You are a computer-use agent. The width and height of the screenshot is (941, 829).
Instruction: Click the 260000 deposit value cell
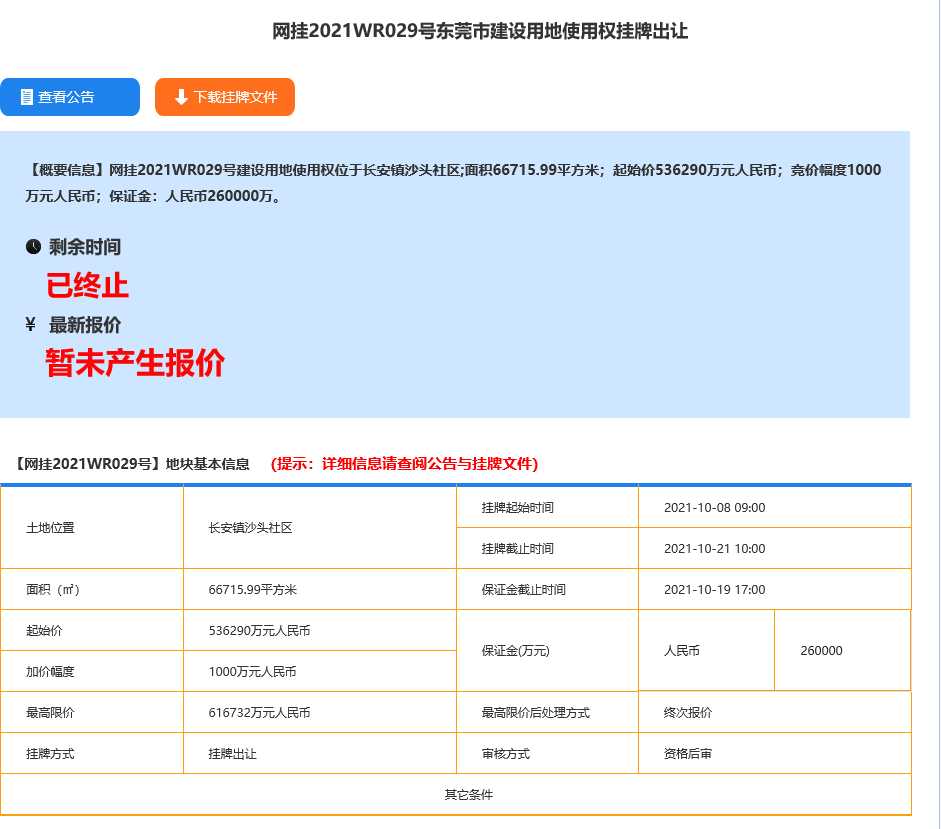coord(843,651)
